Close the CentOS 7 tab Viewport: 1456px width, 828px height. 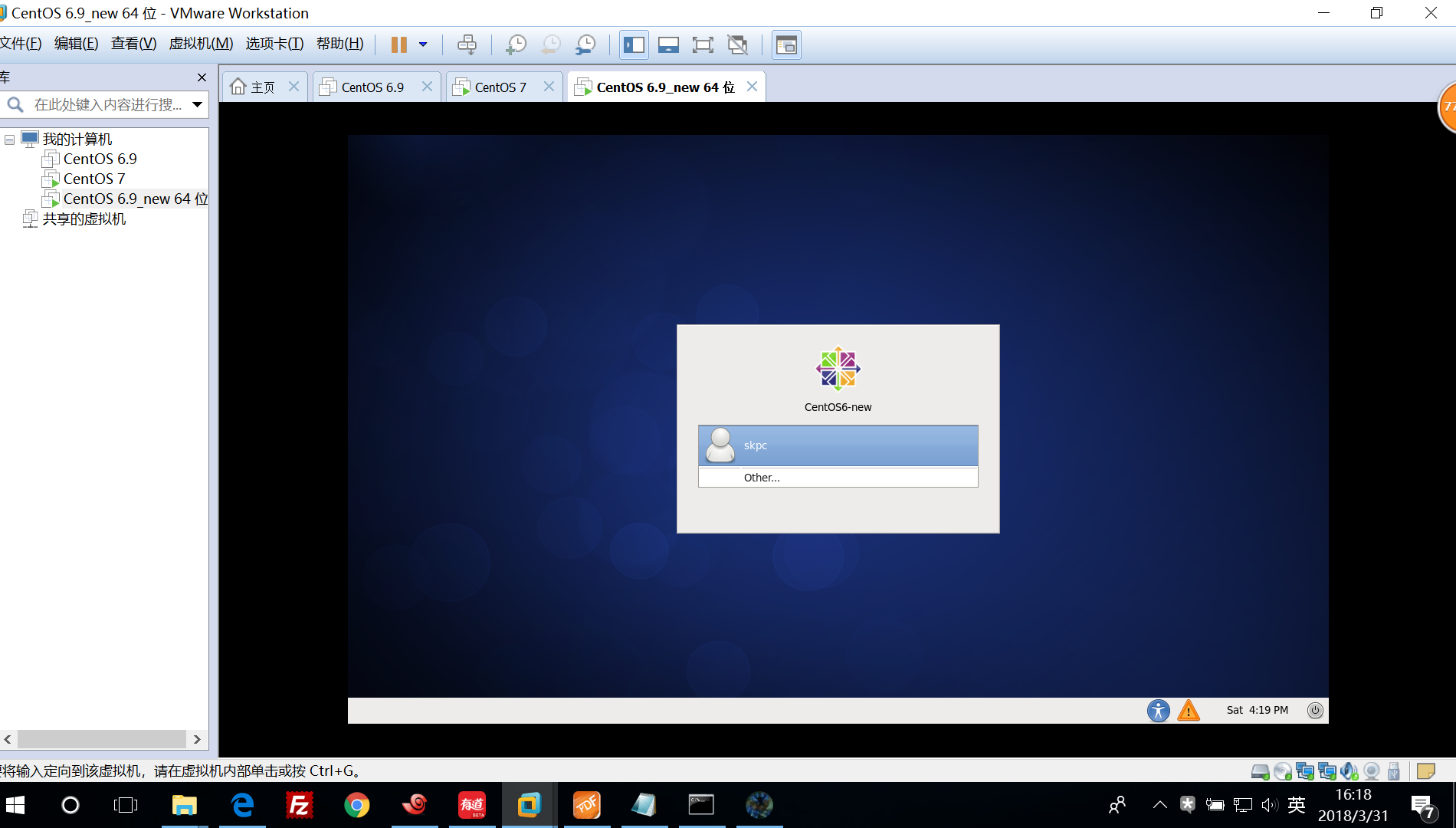pos(549,87)
